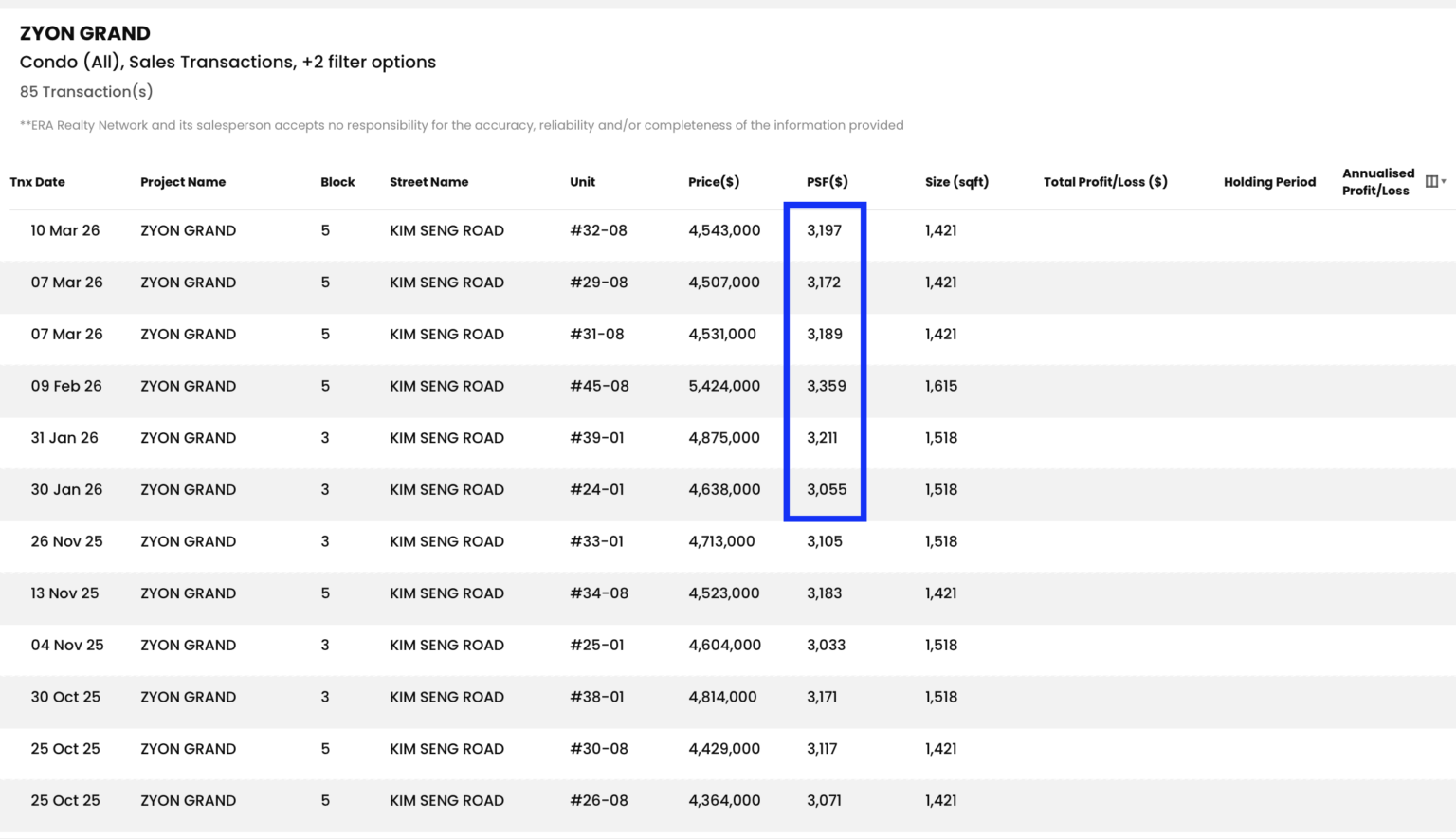Click Total Profit/Loss ($) header
This screenshot has height=839, width=1456.
click(1105, 182)
